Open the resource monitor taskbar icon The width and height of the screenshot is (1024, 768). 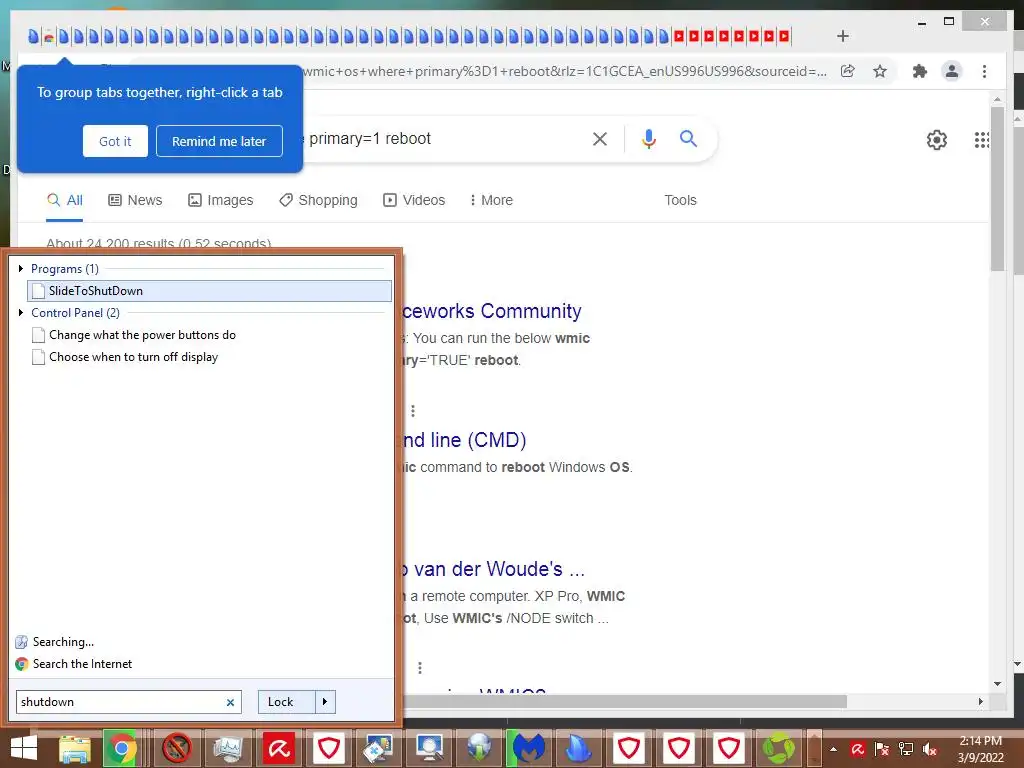pyautogui.click(x=228, y=748)
